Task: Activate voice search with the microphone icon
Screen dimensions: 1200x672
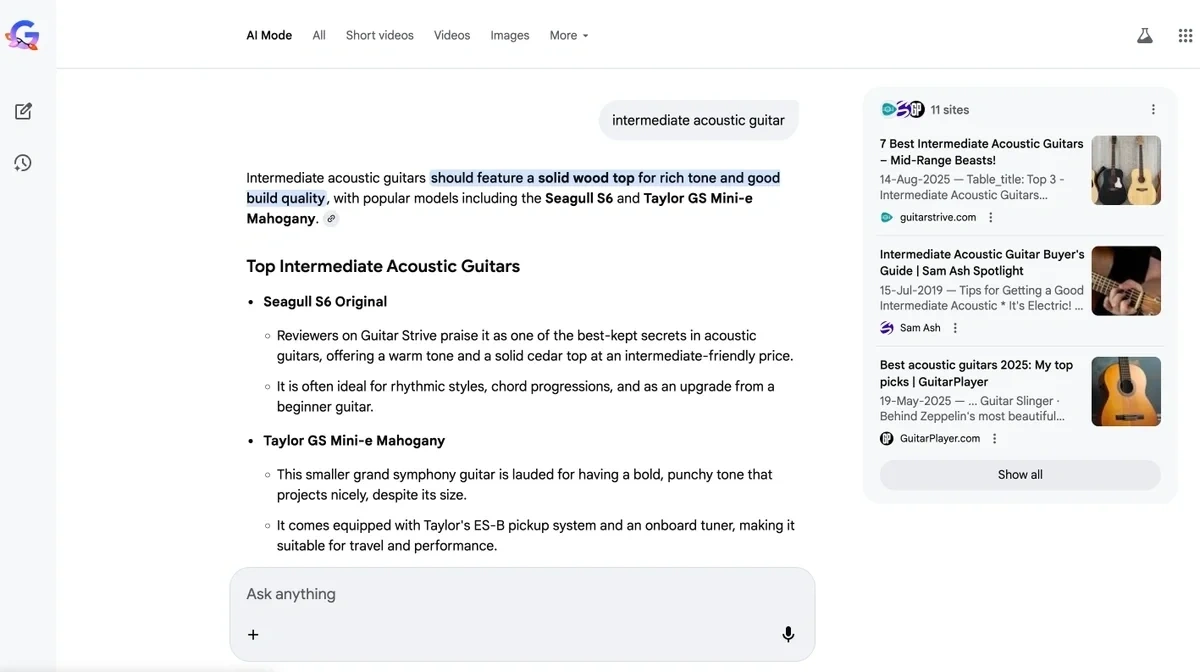Action: coord(787,634)
